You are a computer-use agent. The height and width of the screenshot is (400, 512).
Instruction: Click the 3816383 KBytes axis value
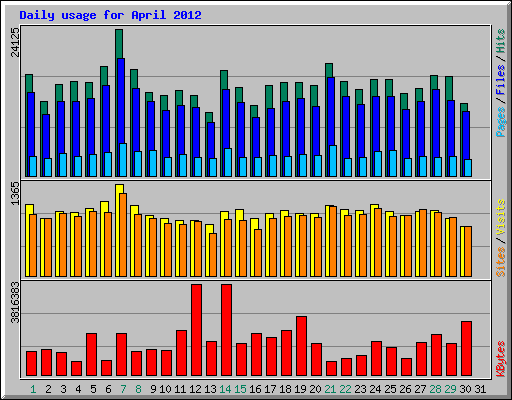click(15, 302)
